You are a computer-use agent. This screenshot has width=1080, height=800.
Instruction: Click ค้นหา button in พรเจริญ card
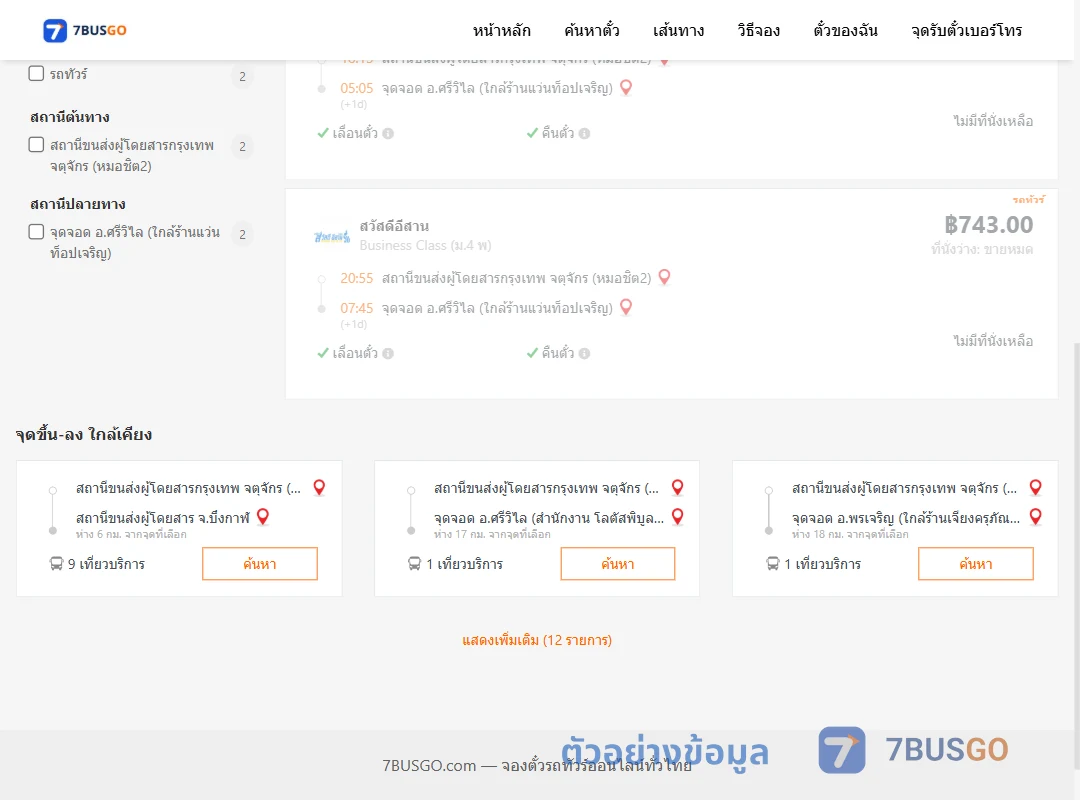[976, 564]
